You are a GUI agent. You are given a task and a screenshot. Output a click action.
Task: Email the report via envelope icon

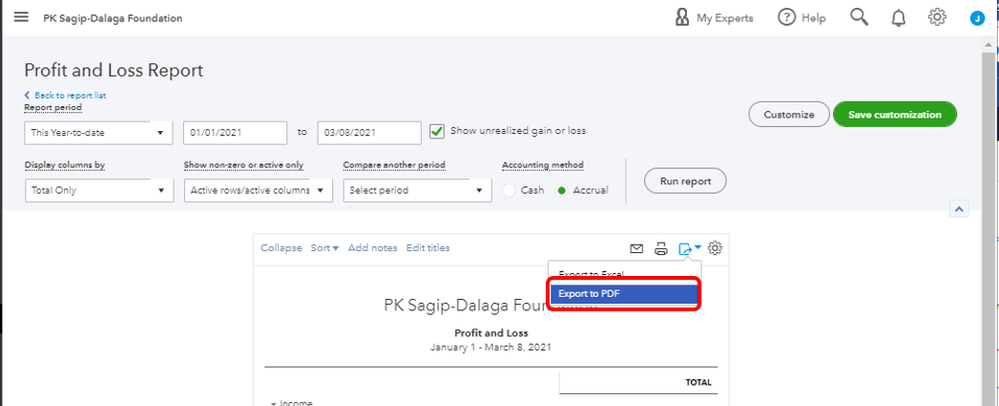tap(636, 249)
